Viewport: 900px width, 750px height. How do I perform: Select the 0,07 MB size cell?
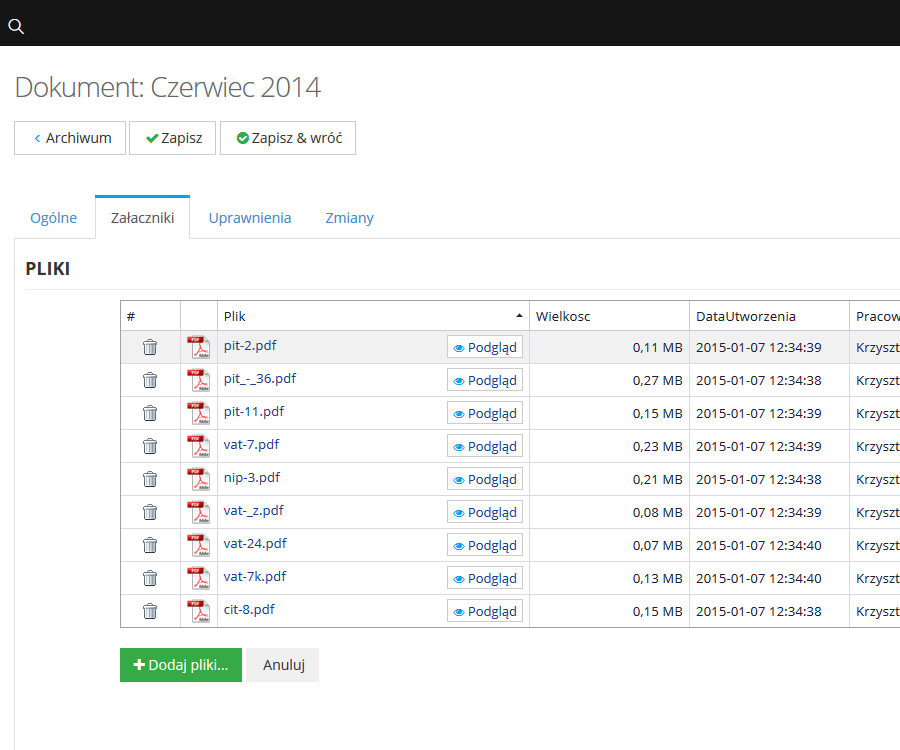pyautogui.click(x=609, y=545)
